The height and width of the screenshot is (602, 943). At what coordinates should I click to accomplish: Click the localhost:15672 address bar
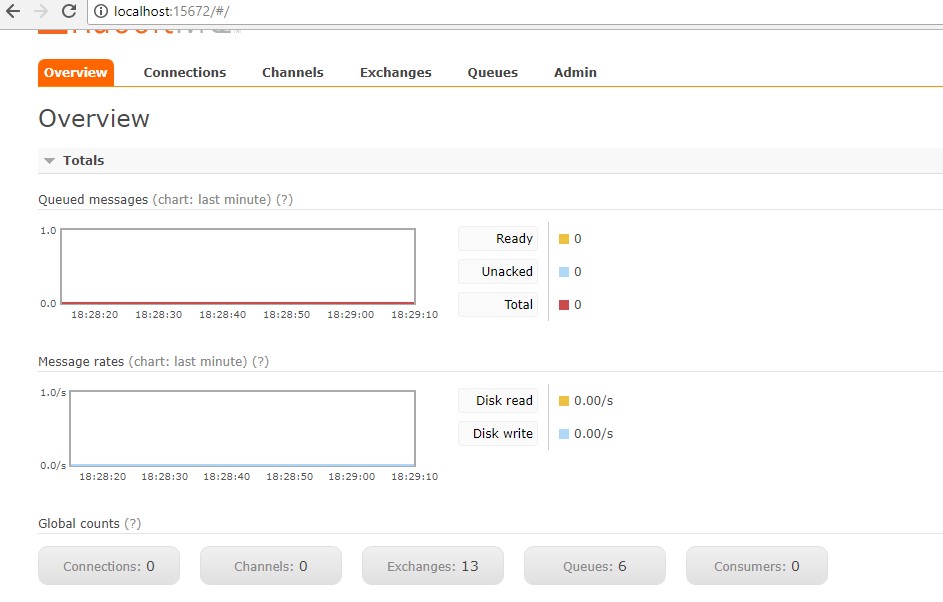[517, 11]
